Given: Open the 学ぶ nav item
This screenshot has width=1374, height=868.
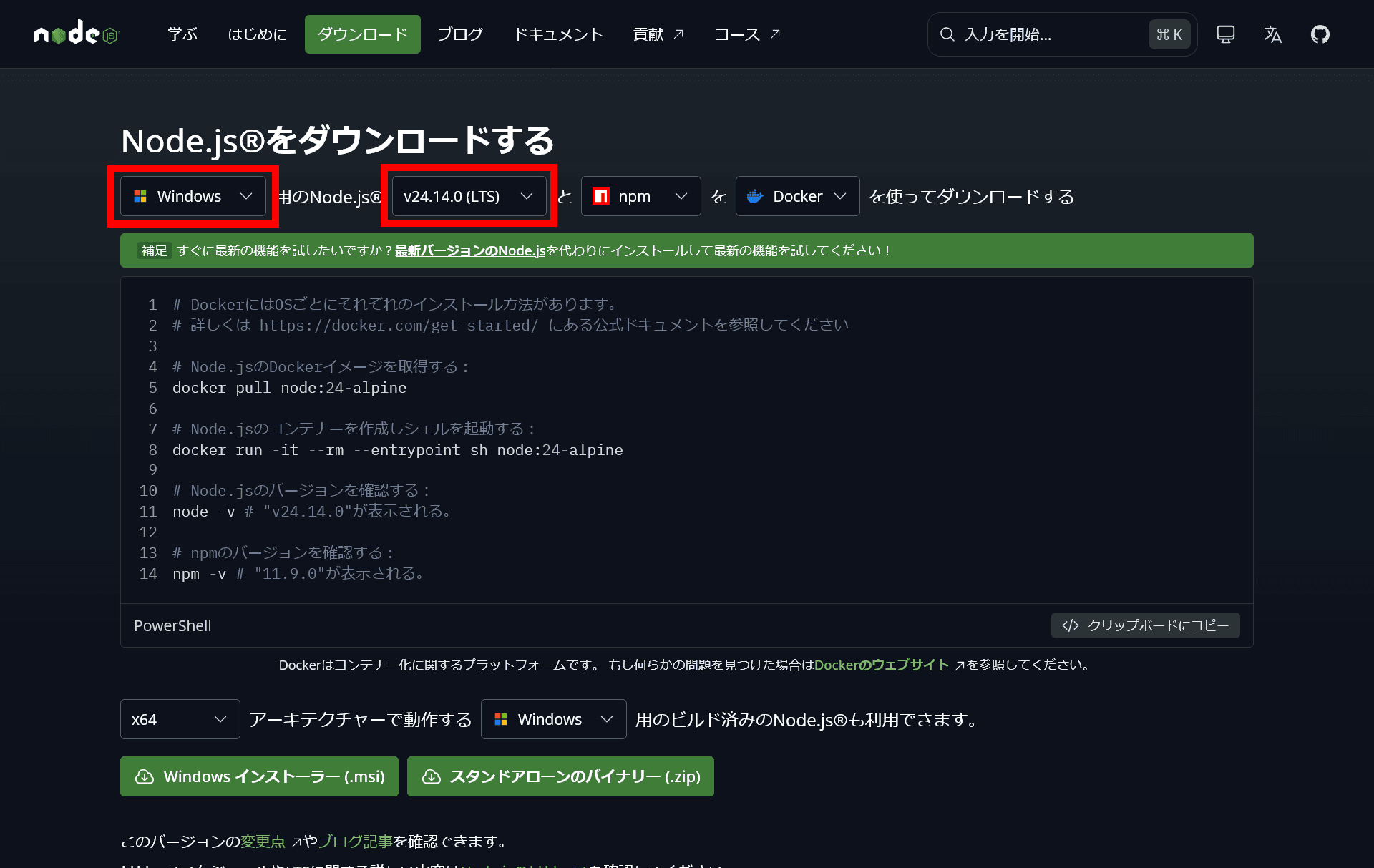Looking at the screenshot, I should (182, 34).
